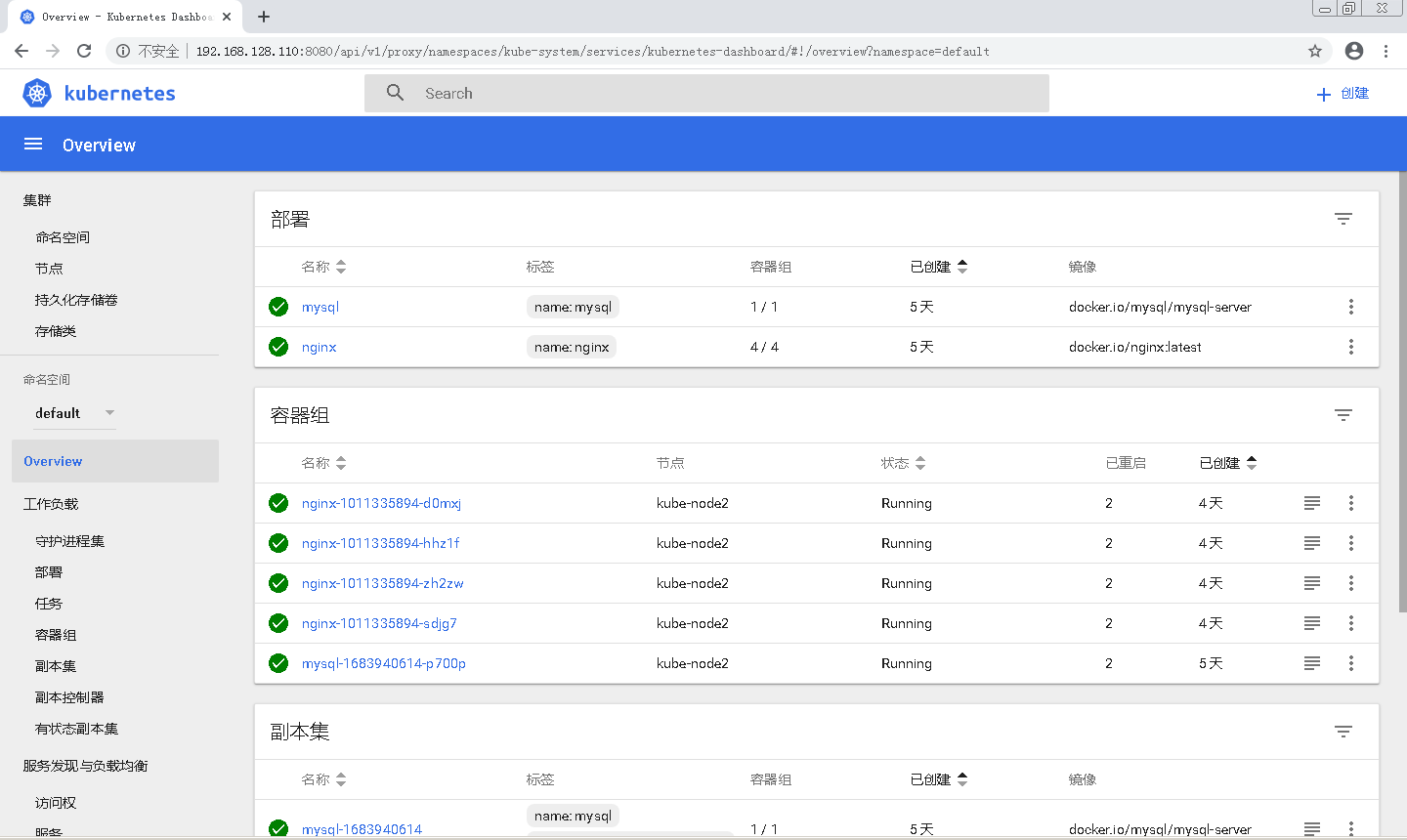
Task: Sort replica sets by 名称 column
Action: (323, 779)
